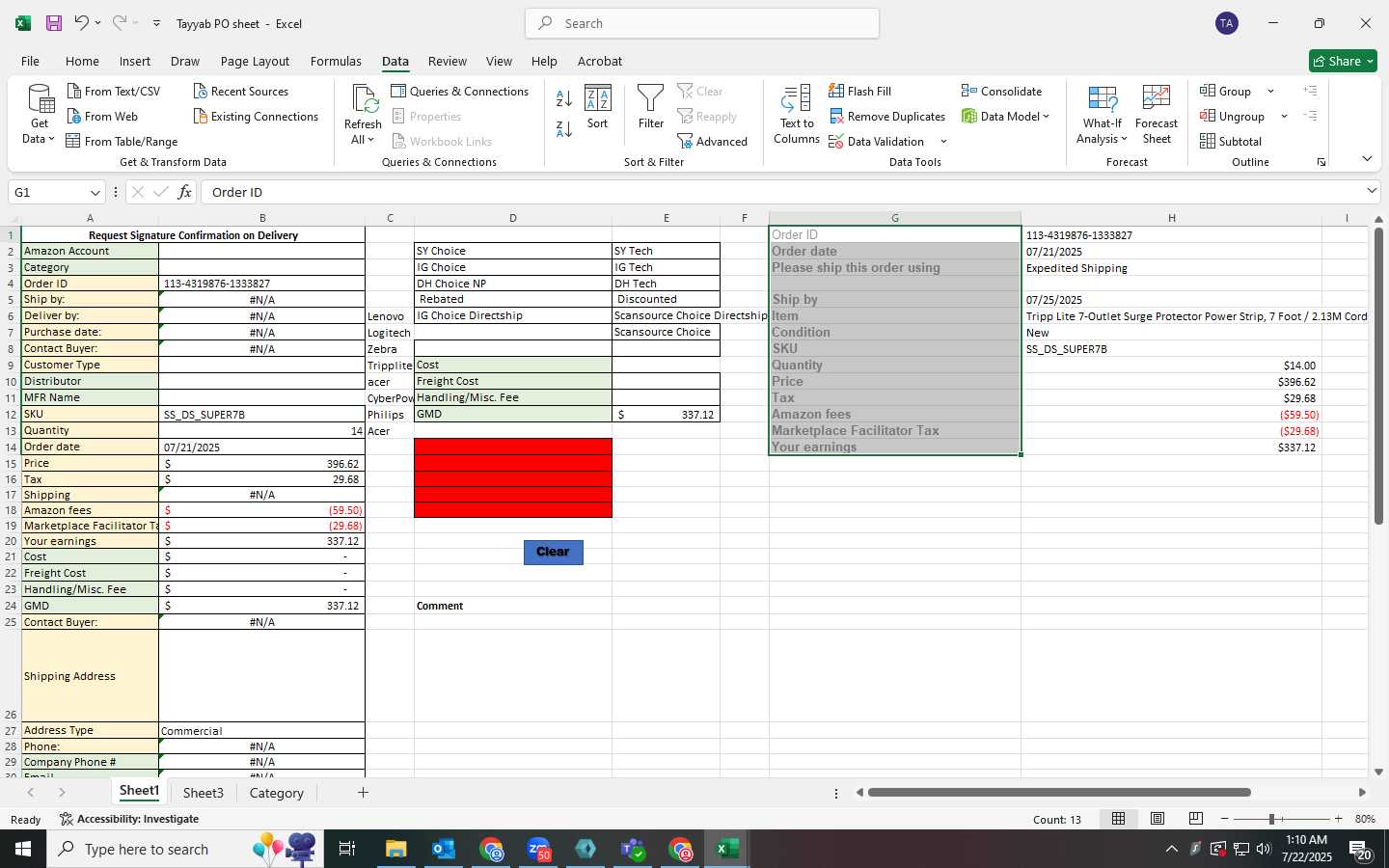Screen dimensions: 1389x868
Task: Select column D header
Action: click(x=513, y=218)
